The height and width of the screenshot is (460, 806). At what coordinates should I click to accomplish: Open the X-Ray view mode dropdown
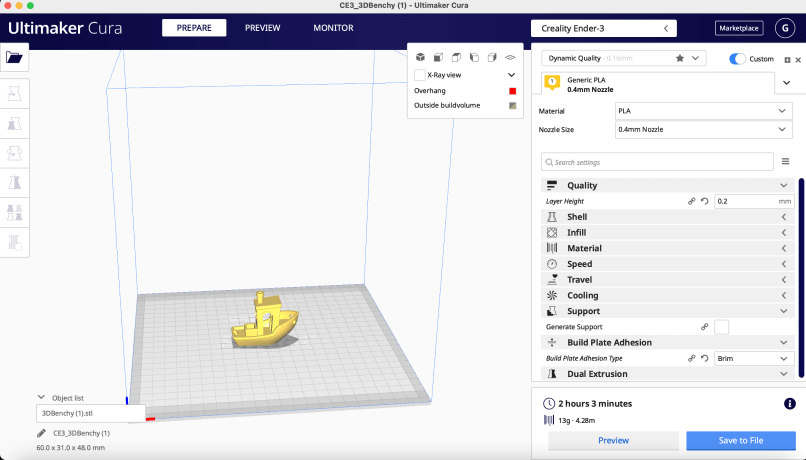(511, 75)
